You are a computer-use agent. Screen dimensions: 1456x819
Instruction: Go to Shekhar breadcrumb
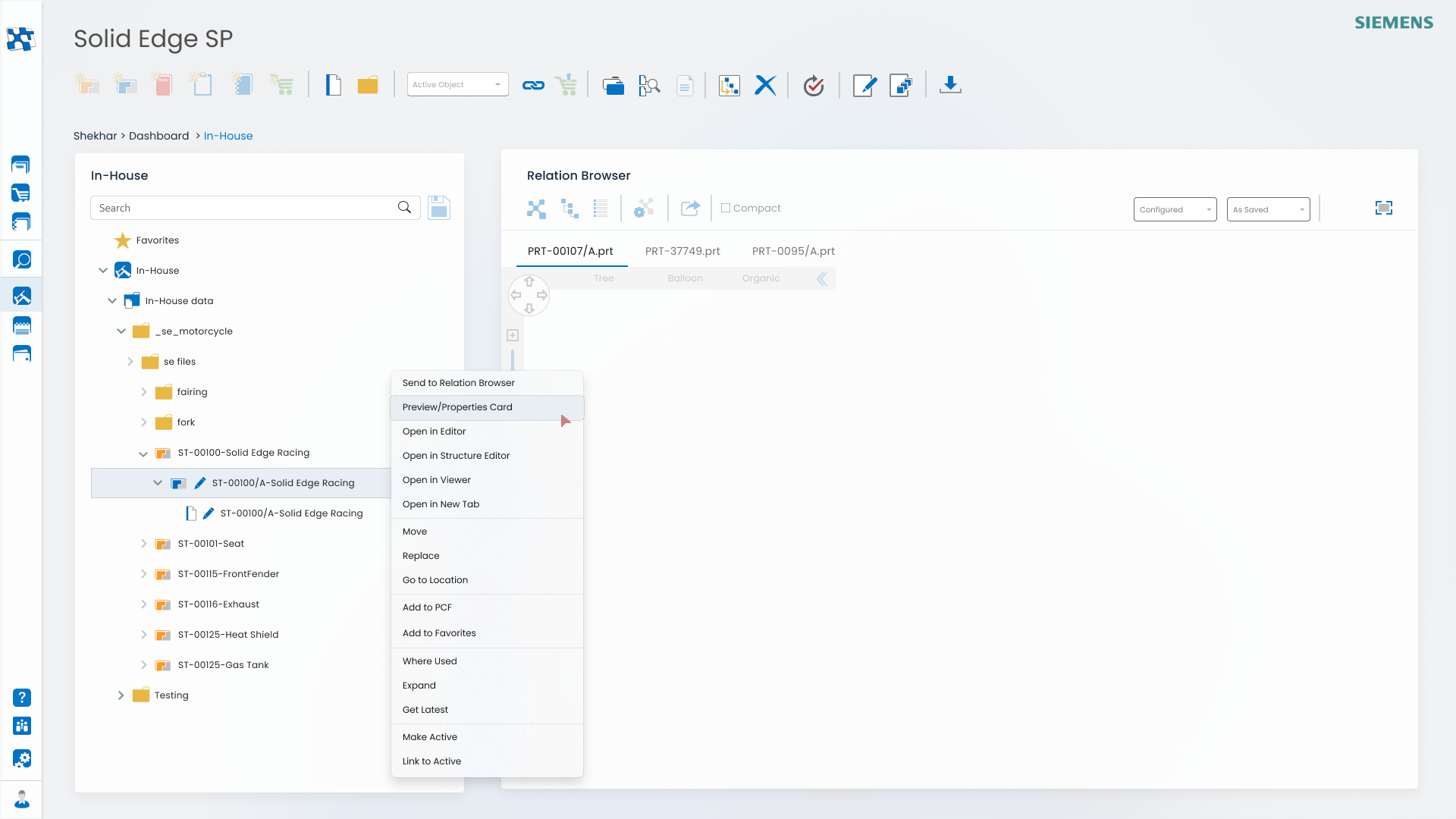(96, 136)
